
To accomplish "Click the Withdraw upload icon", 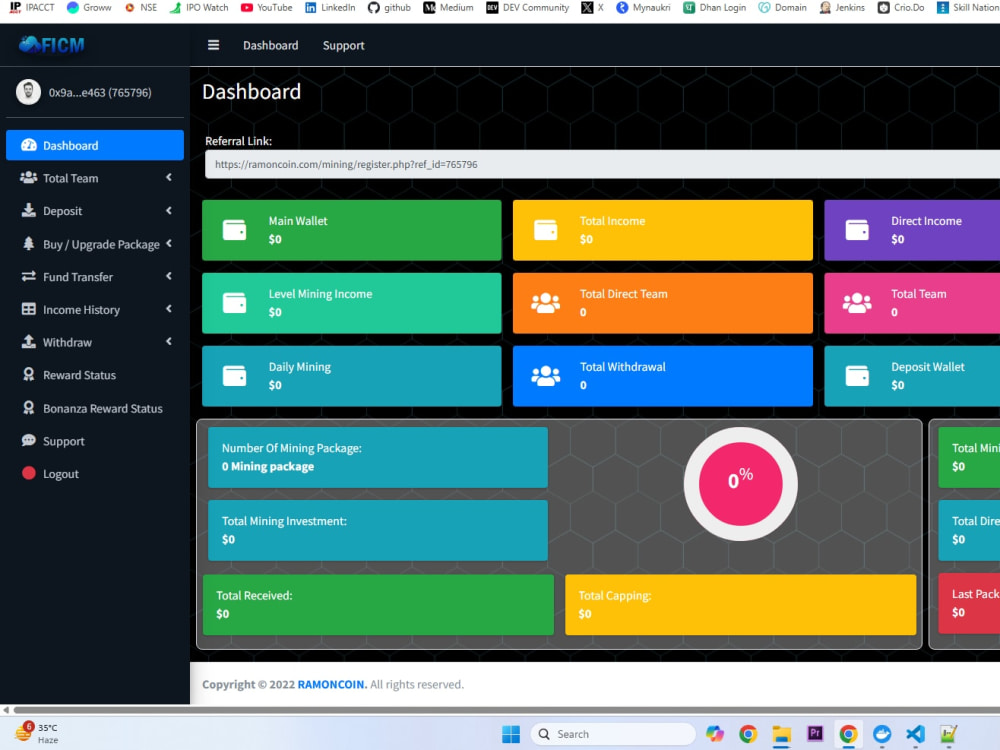I will pyautogui.click(x=29, y=342).
